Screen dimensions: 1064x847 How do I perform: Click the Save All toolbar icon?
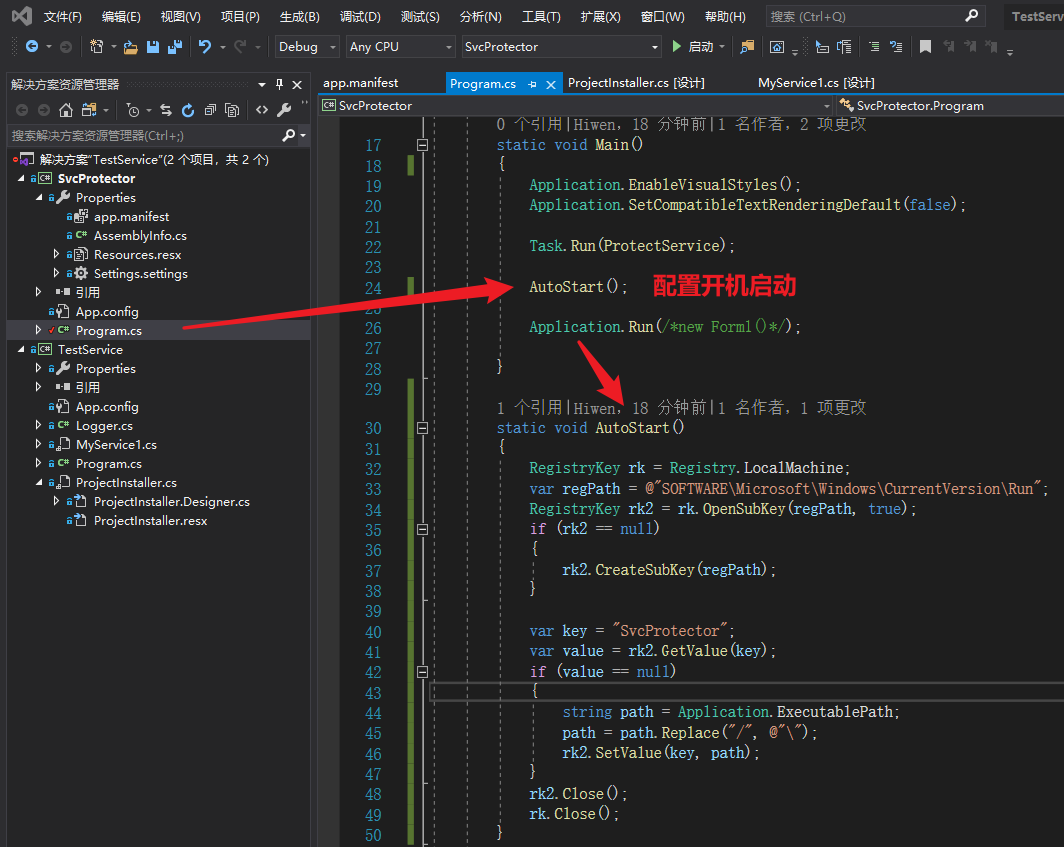(174, 47)
